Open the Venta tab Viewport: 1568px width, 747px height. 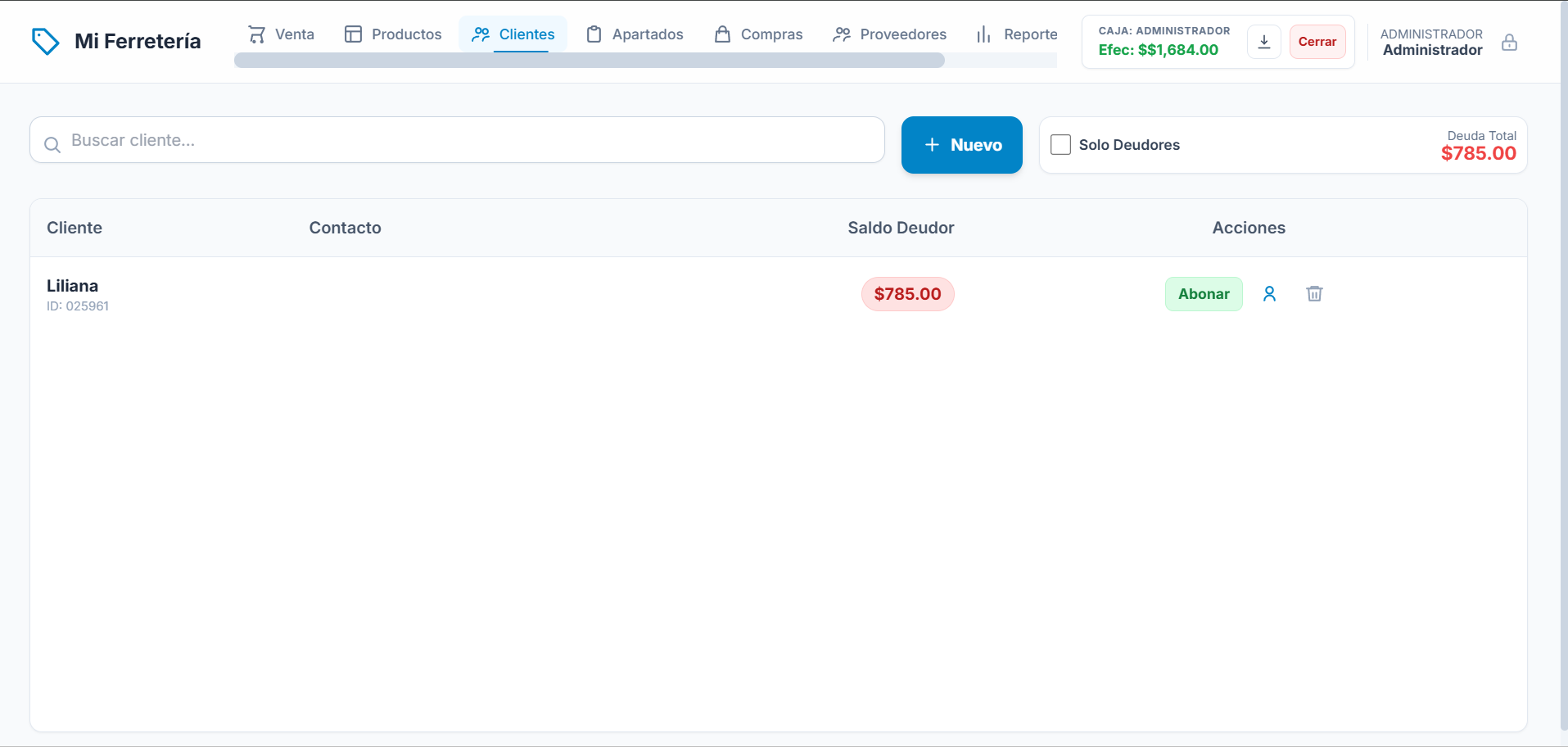point(282,34)
